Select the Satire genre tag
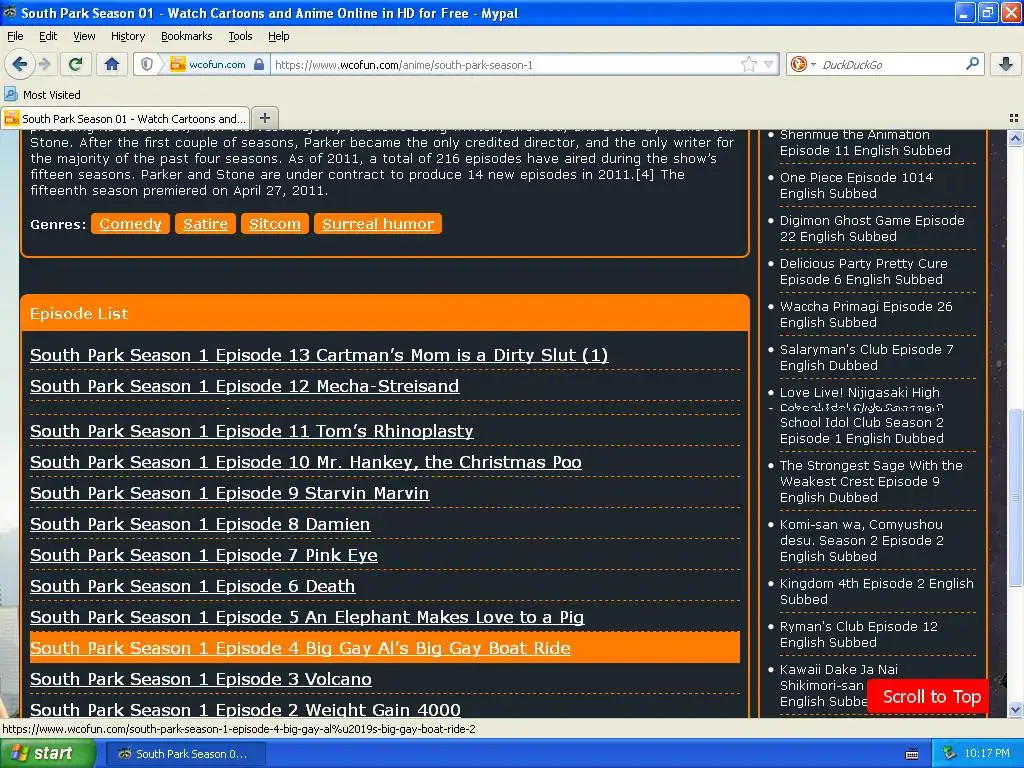Screen dimensions: 1024x768 (205, 223)
